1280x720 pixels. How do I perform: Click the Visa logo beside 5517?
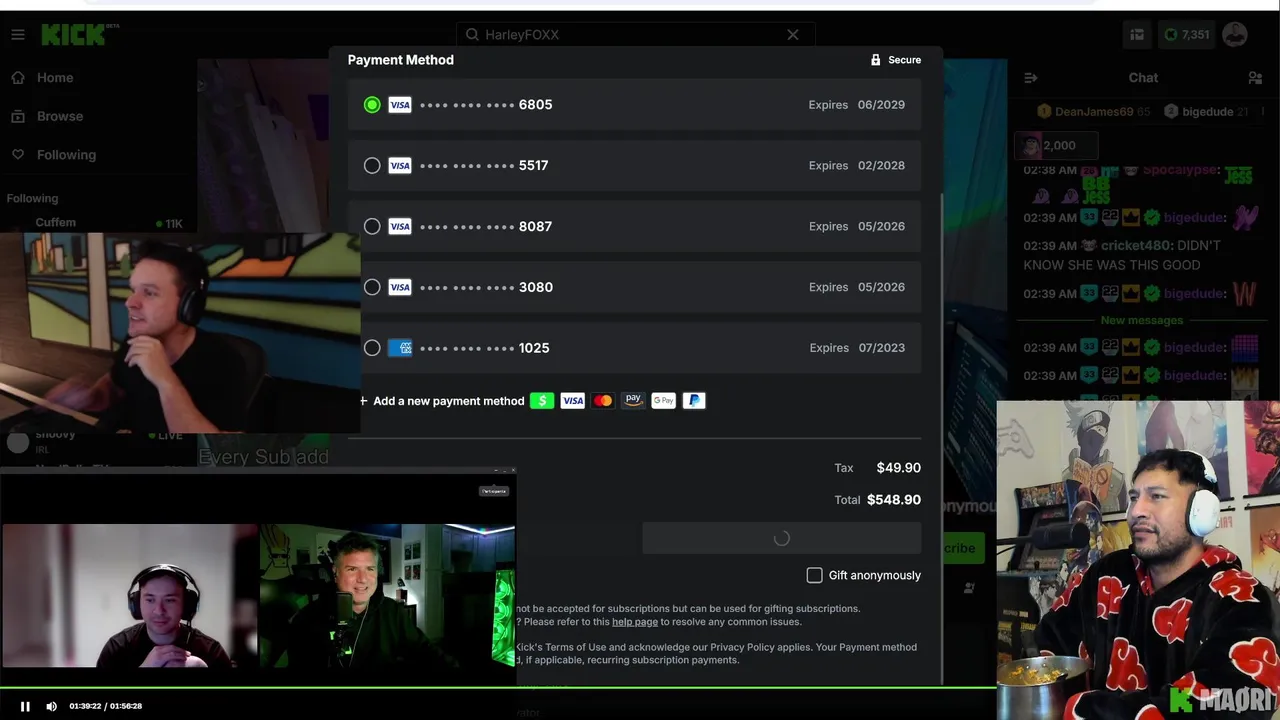click(x=400, y=166)
